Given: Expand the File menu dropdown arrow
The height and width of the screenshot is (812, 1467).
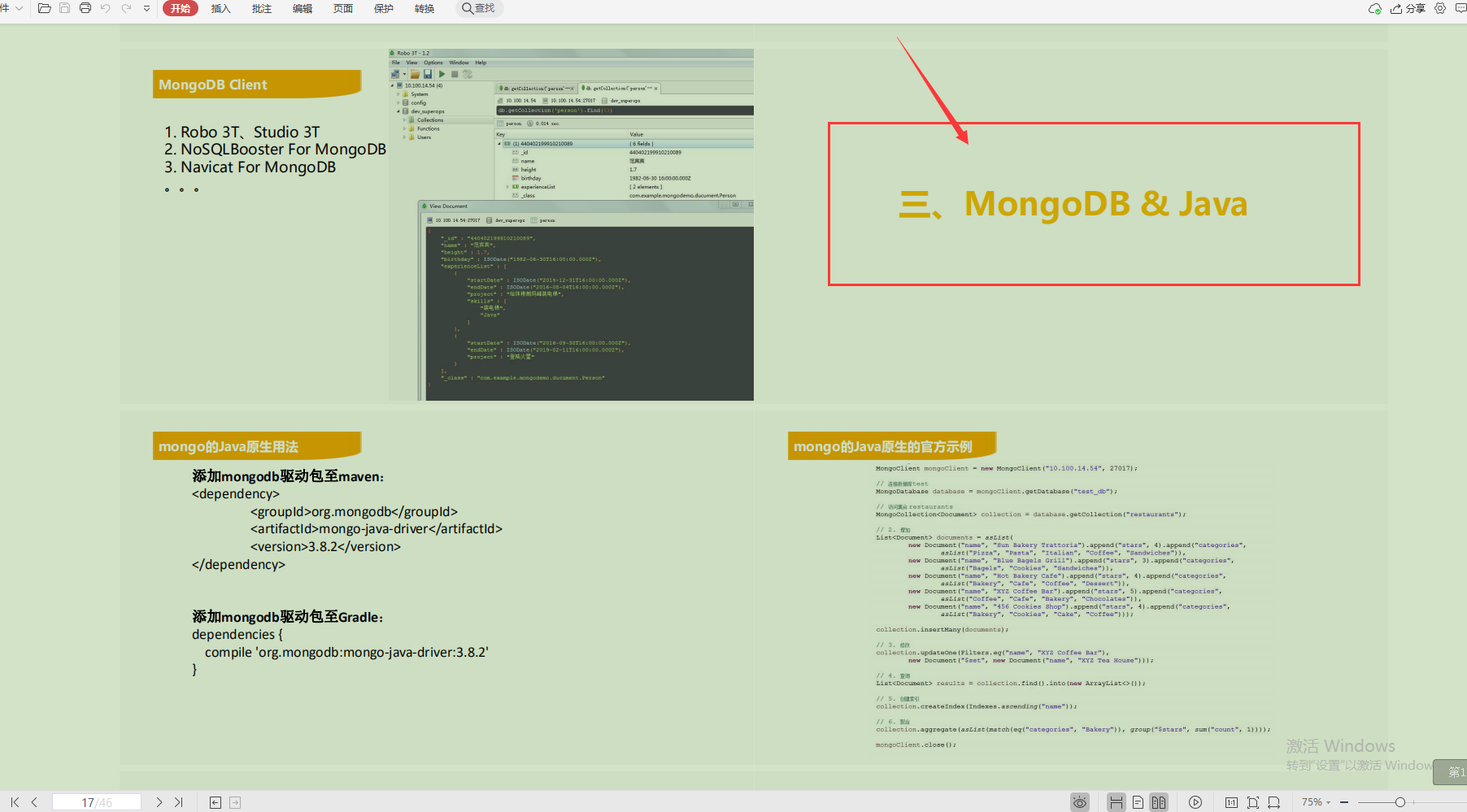Looking at the screenshot, I should [19, 8].
